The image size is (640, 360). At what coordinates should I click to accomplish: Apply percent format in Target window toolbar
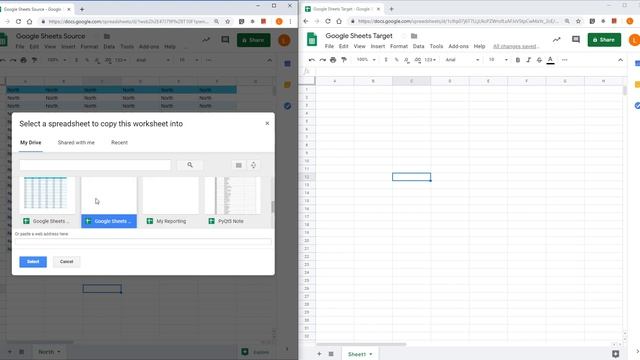click(396, 60)
